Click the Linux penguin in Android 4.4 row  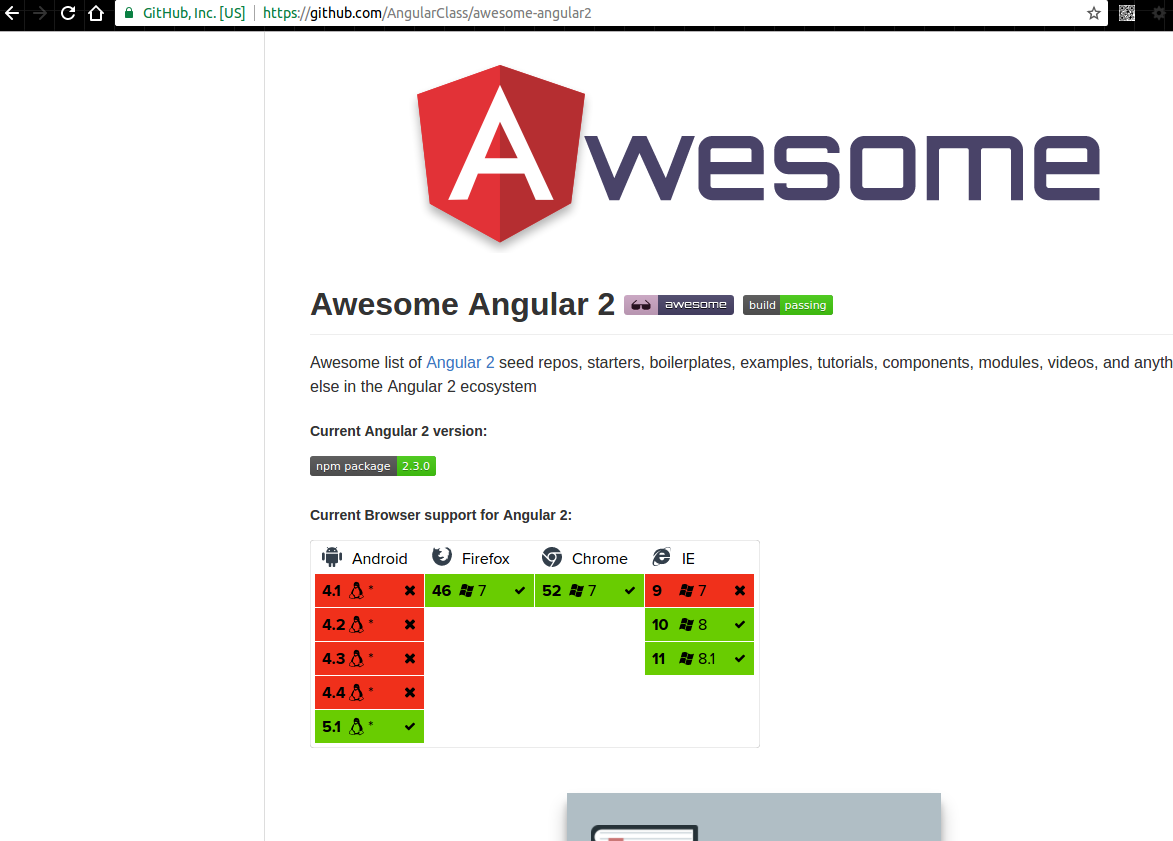pyautogui.click(x=357, y=692)
